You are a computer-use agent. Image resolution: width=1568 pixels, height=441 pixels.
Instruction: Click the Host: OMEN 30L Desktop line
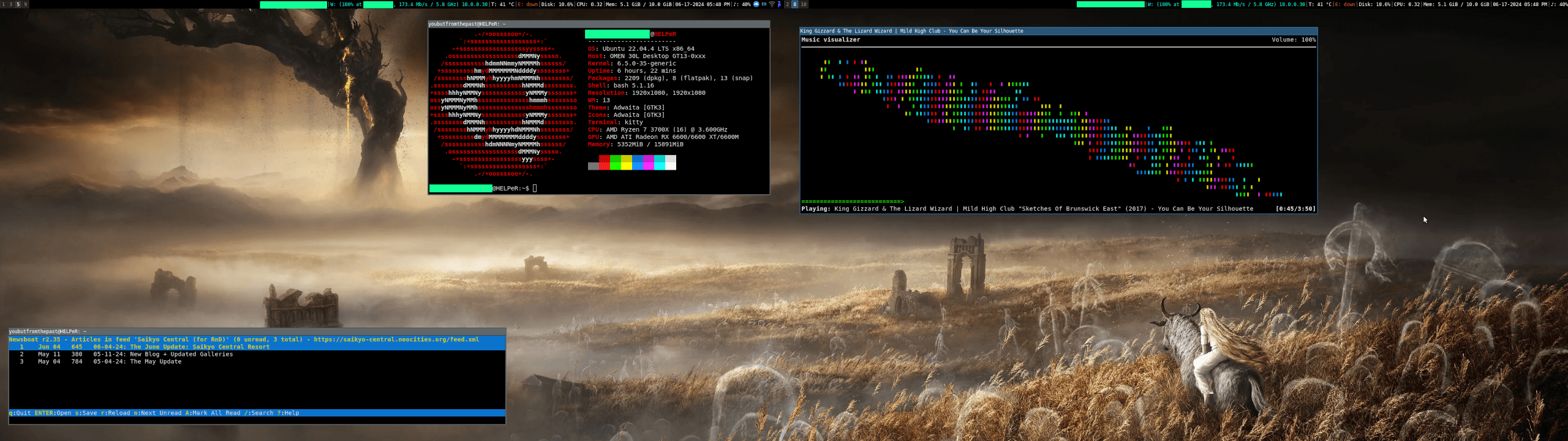[646, 56]
